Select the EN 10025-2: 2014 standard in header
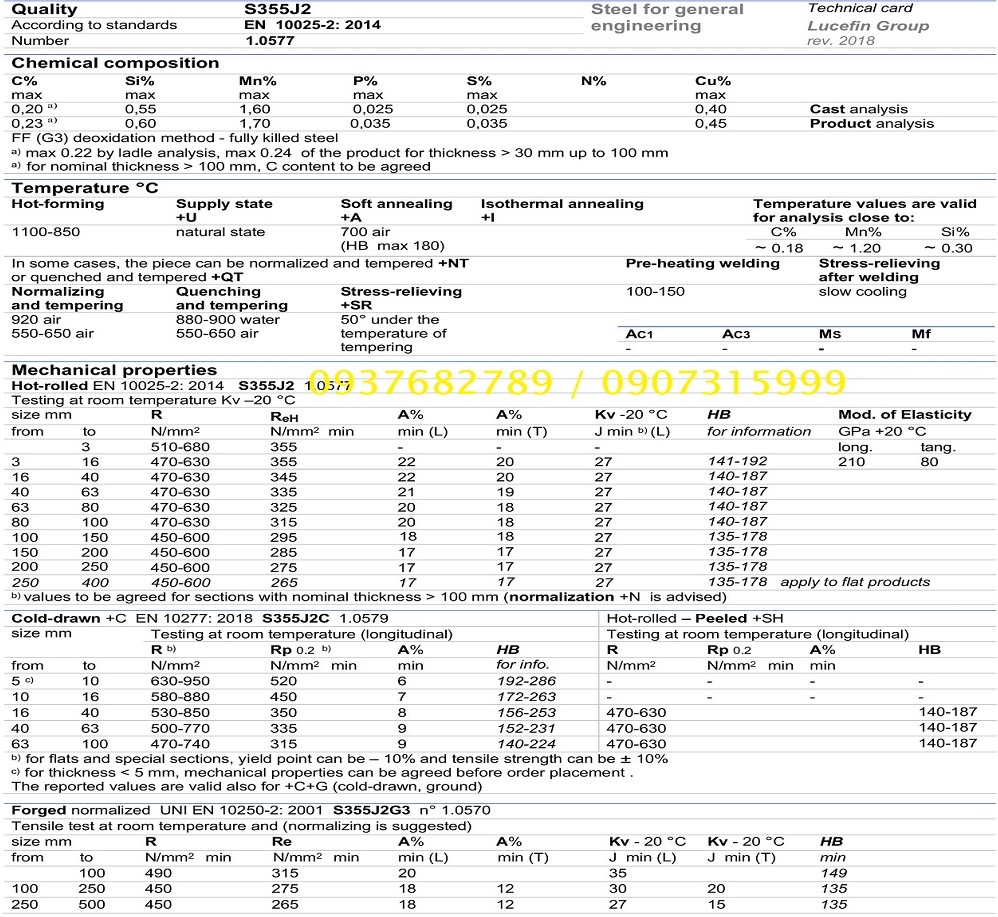The width and height of the screenshot is (998, 917). coord(313,25)
